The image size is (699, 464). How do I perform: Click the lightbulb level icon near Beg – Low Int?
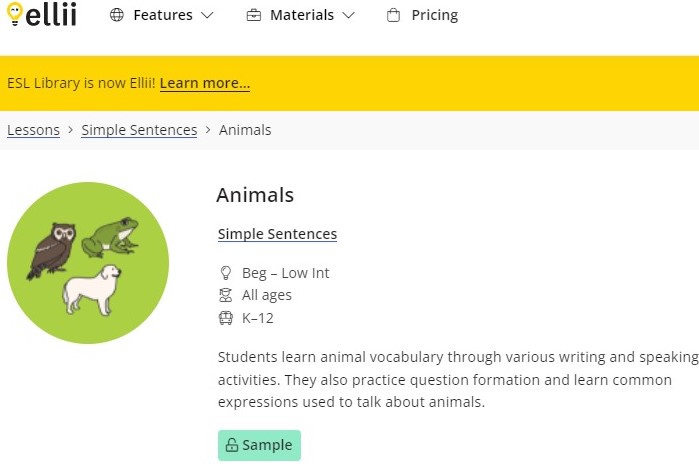pyautogui.click(x=226, y=273)
